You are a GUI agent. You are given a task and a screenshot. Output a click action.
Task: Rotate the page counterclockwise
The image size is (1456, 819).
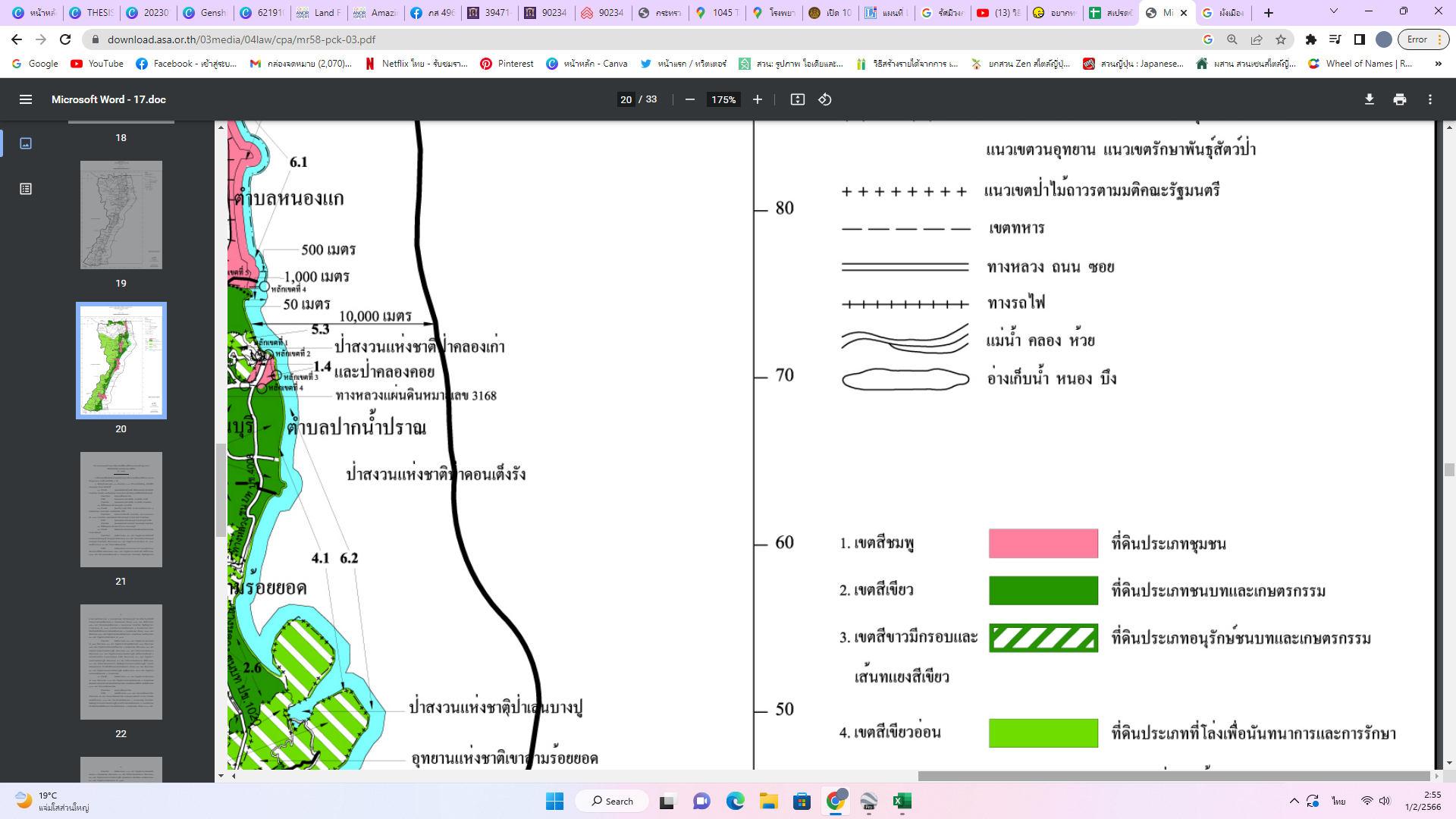pos(825,99)
